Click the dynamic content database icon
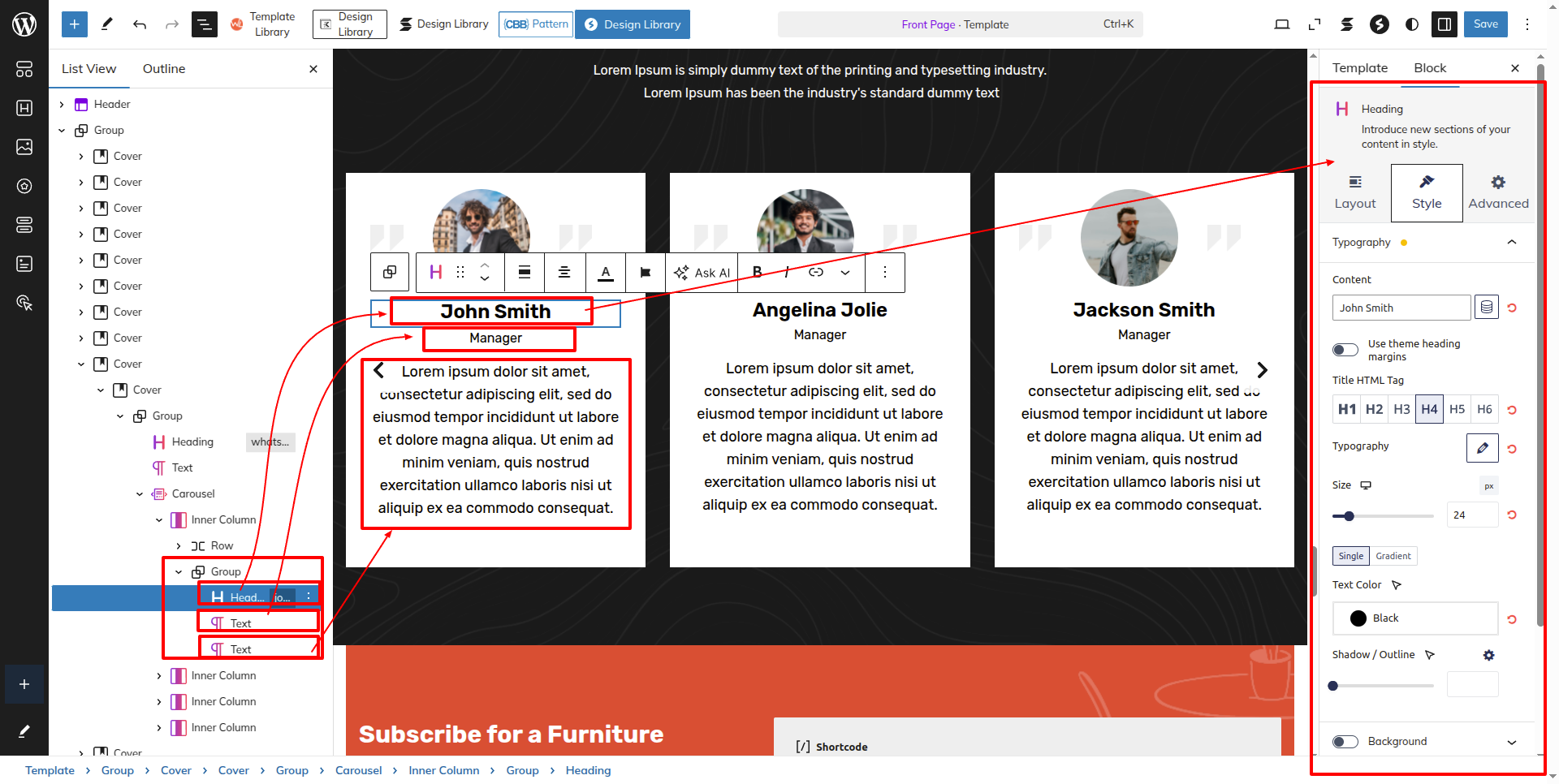1559x784 pixels. click(1486, 308)
